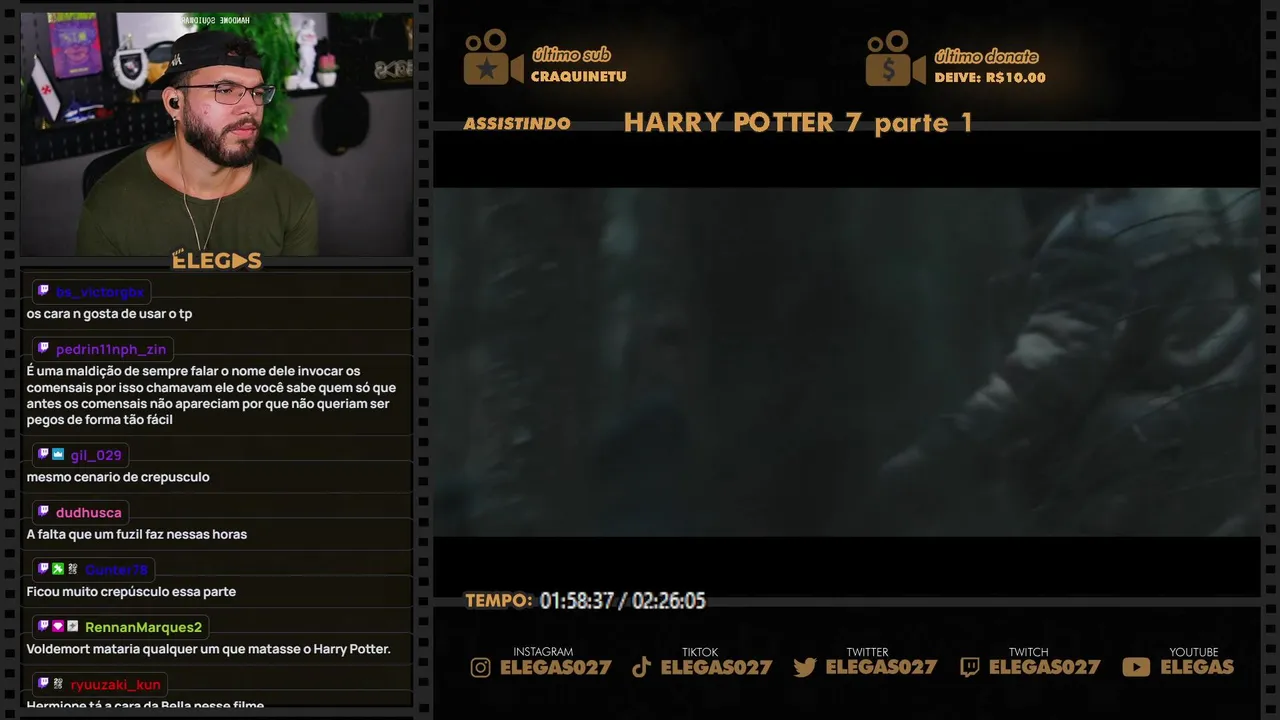
Task: Click the TIKTOK label above the handle
Action: [700, 652]
